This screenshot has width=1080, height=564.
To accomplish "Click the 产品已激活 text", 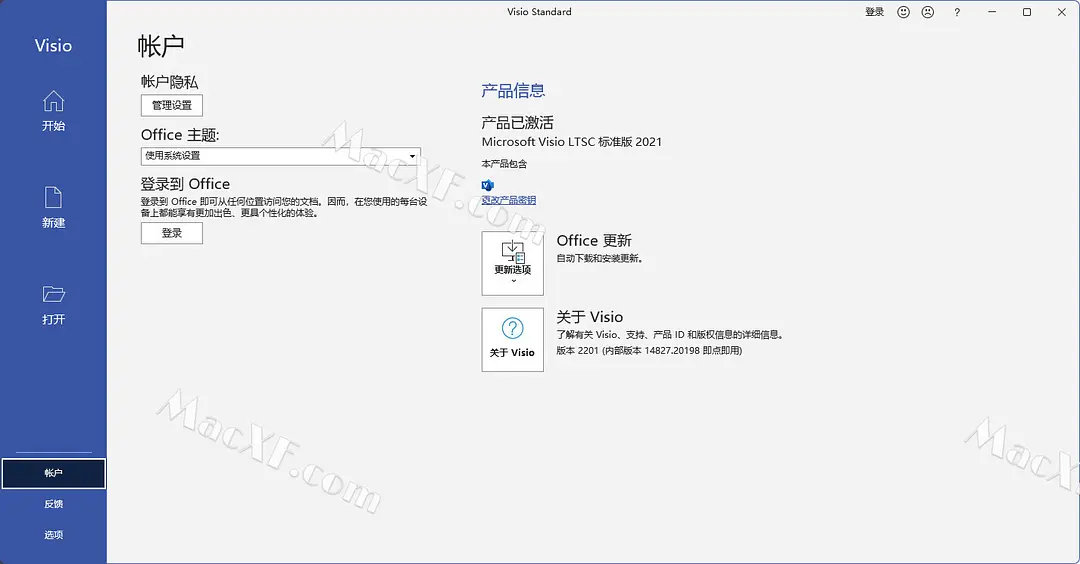I will click(x=517, y=123).
